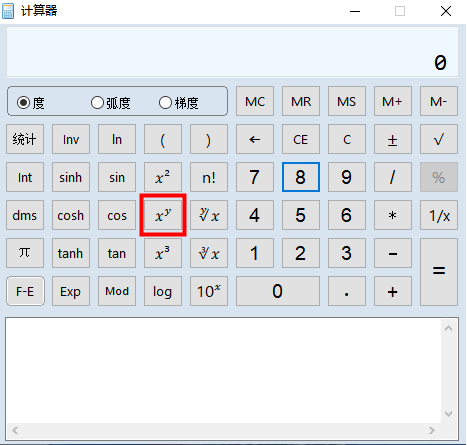Click the x^y power key
This screenshot has width=467, height=445.
(163, 215)
